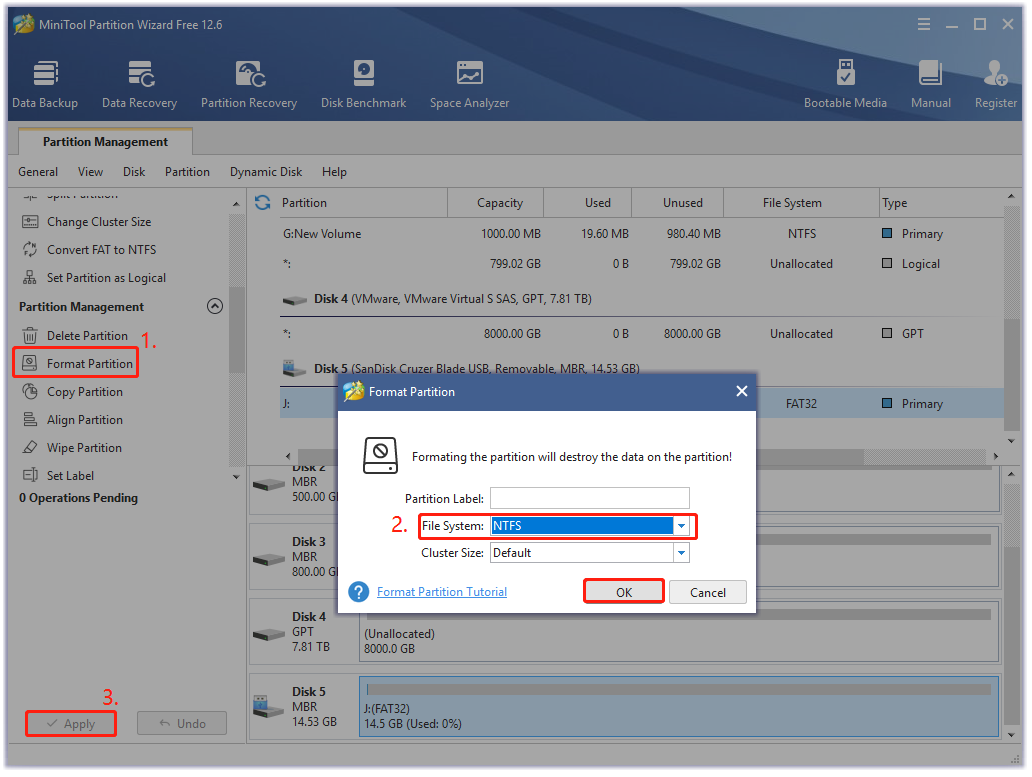
Task: Open the File System dropdown
Action: coord(681,526)
